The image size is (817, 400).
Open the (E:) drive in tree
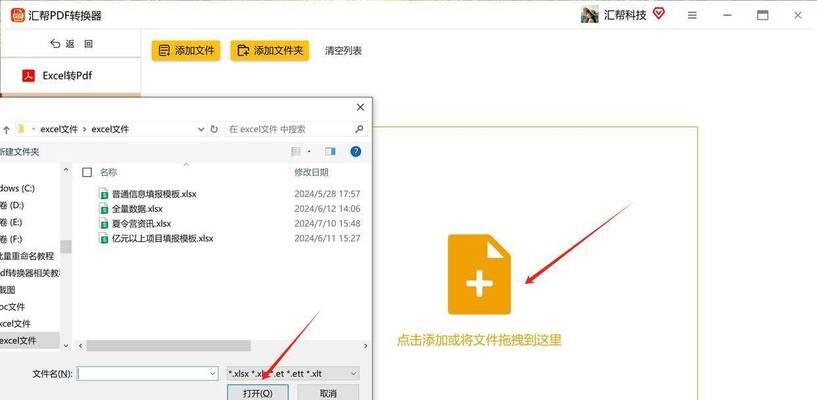click(11, 222)
